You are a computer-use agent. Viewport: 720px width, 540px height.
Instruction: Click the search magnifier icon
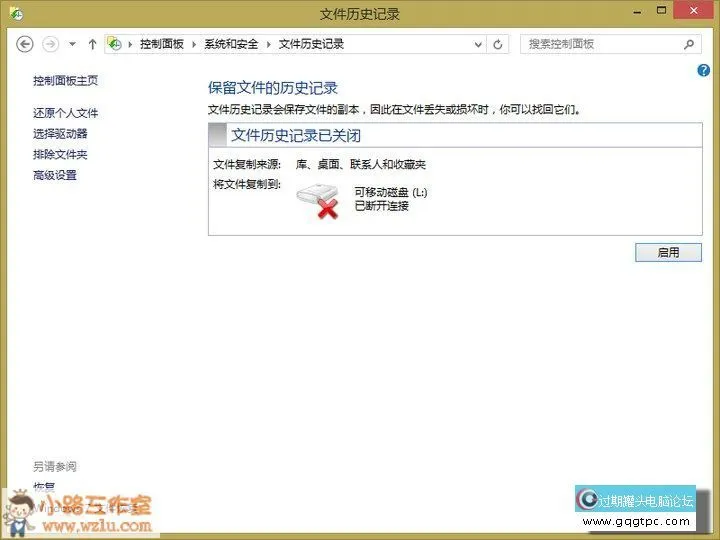[688, 45]
